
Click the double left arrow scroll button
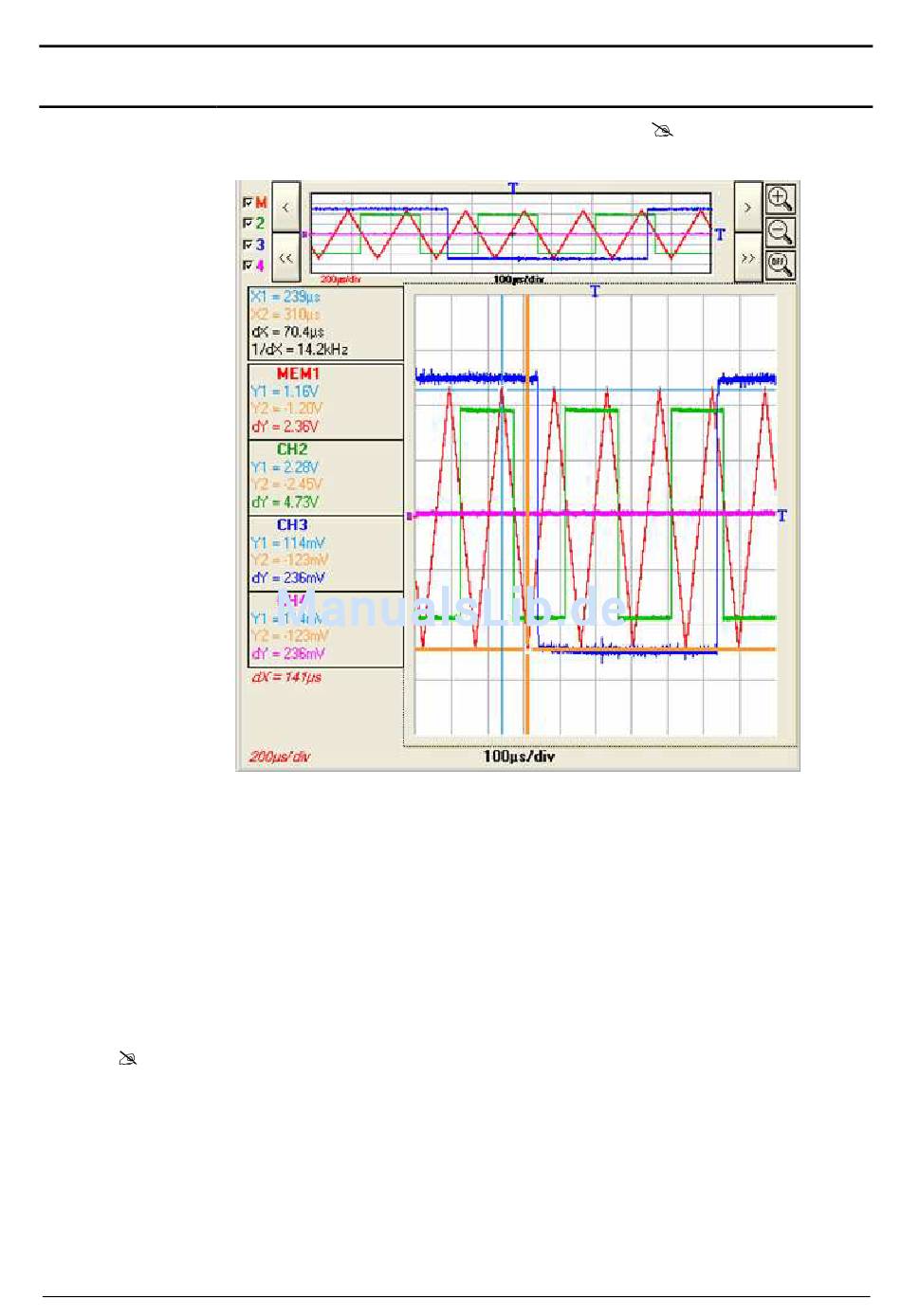286,257
